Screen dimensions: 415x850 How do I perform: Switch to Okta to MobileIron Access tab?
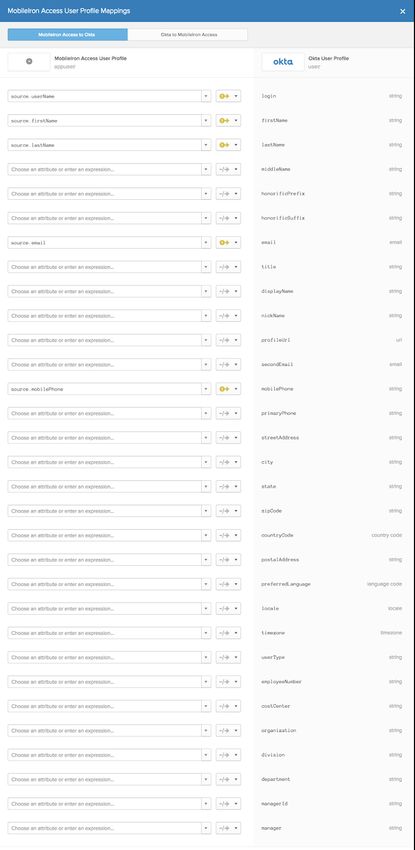(188, 35)
